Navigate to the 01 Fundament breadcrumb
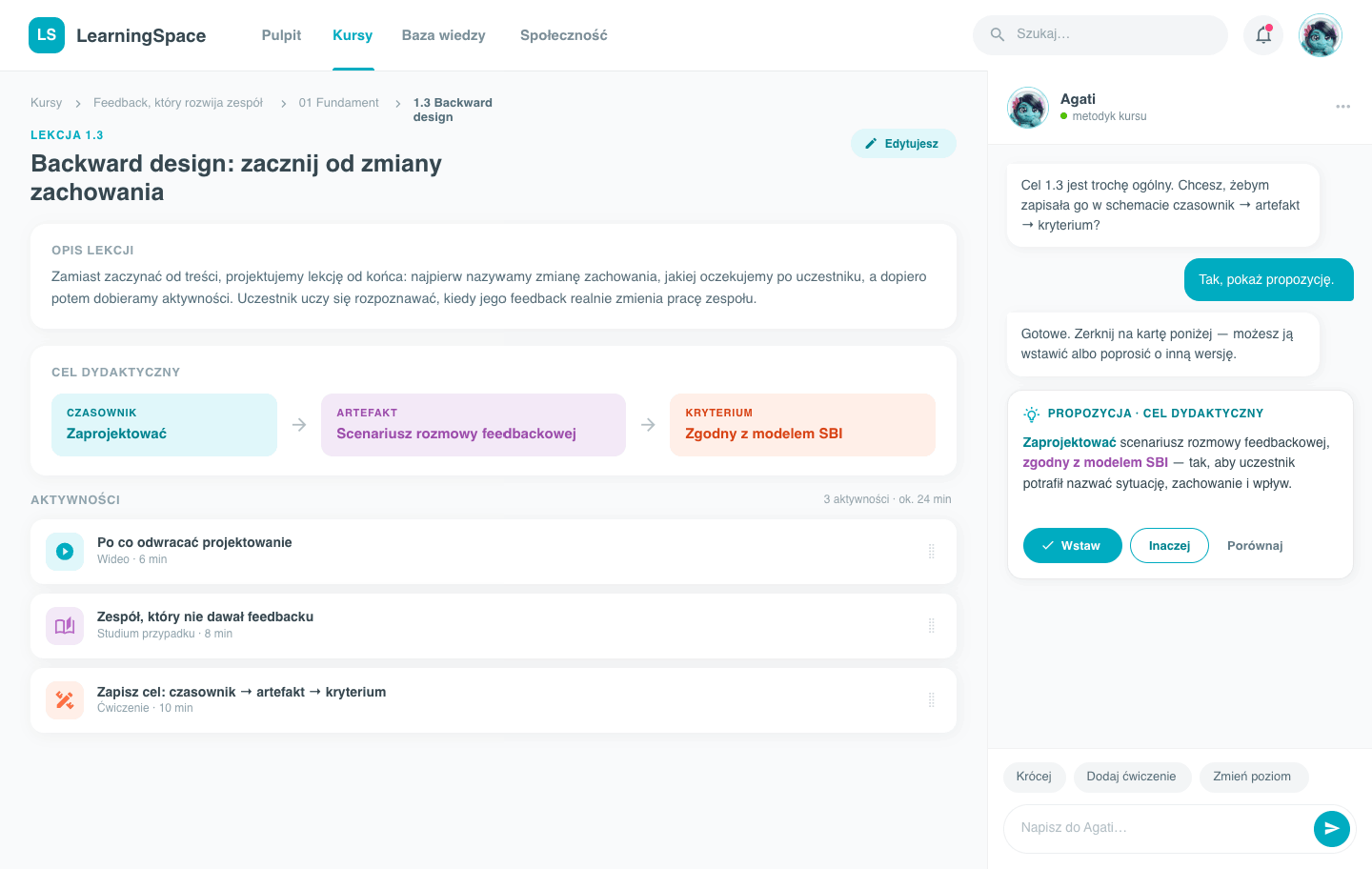Viewport: 1372px width, 869px height. coord(338,103)
